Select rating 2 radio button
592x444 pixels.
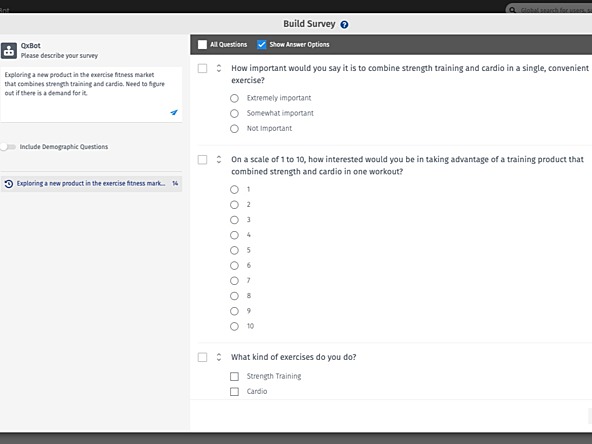click(234, 205)
